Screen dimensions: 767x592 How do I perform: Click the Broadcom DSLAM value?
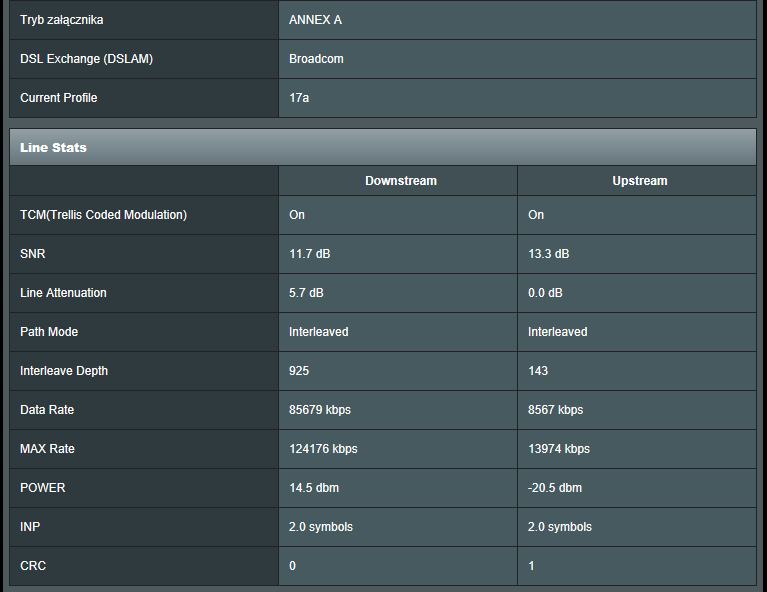316,59
